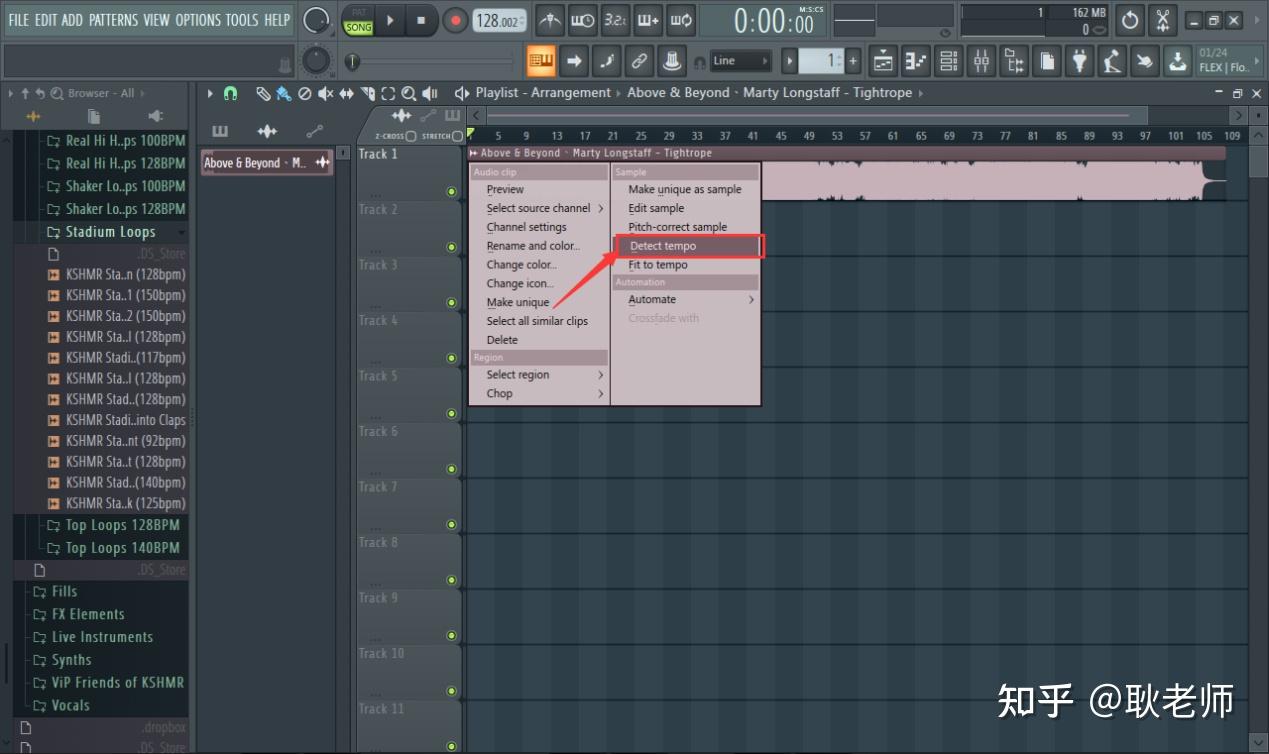This screenshot has height=754, width=1269.
Task: Open the PATTERNS menu
Action: click(x=113, y=20)
